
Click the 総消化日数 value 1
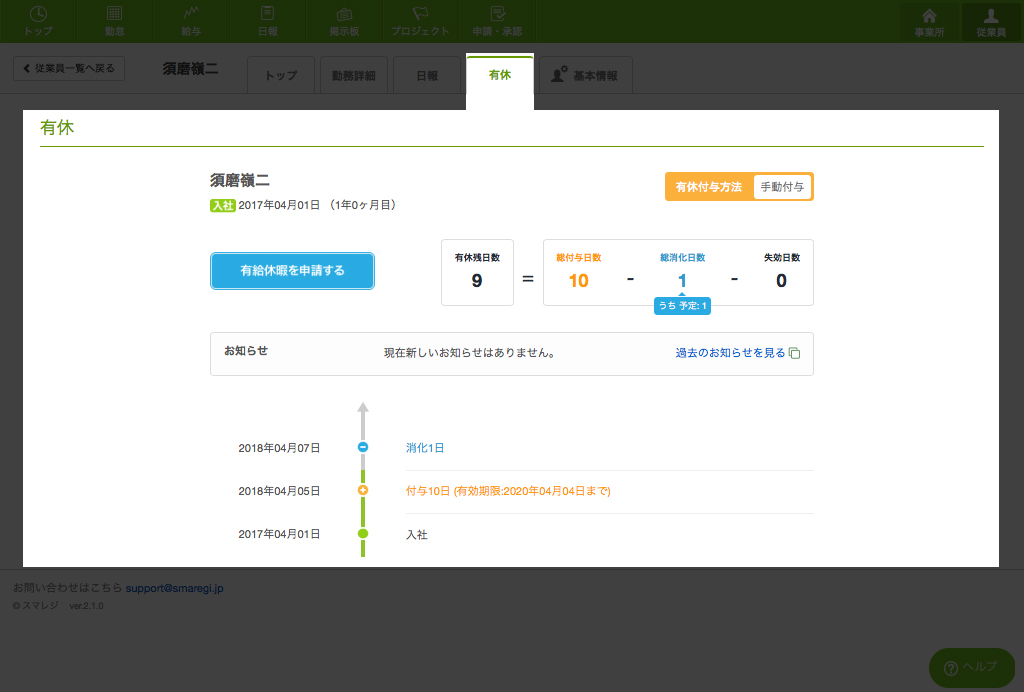[x=682, y=281]
